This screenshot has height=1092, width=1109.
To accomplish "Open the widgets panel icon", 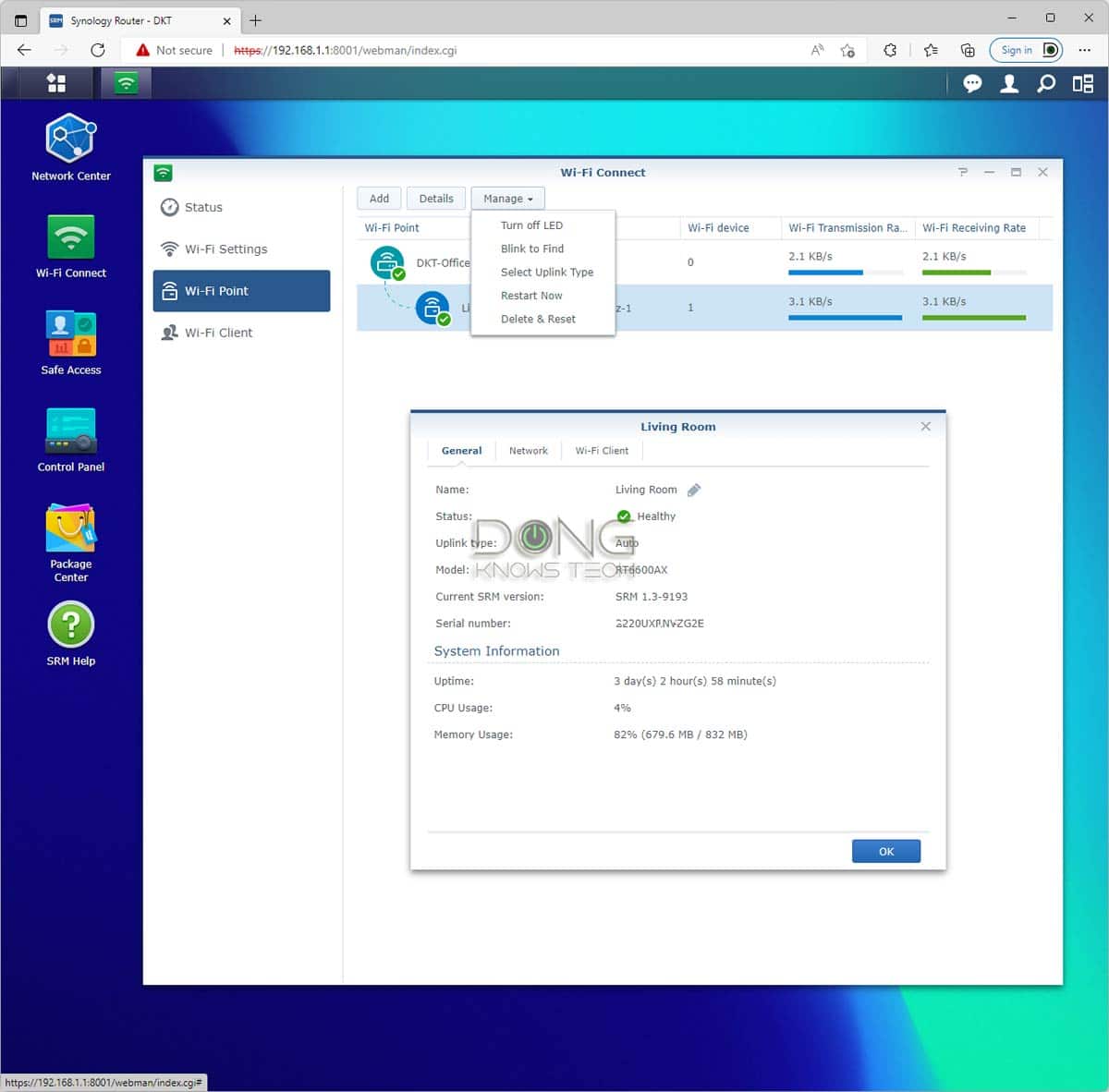I will (x=1083, y=84).
